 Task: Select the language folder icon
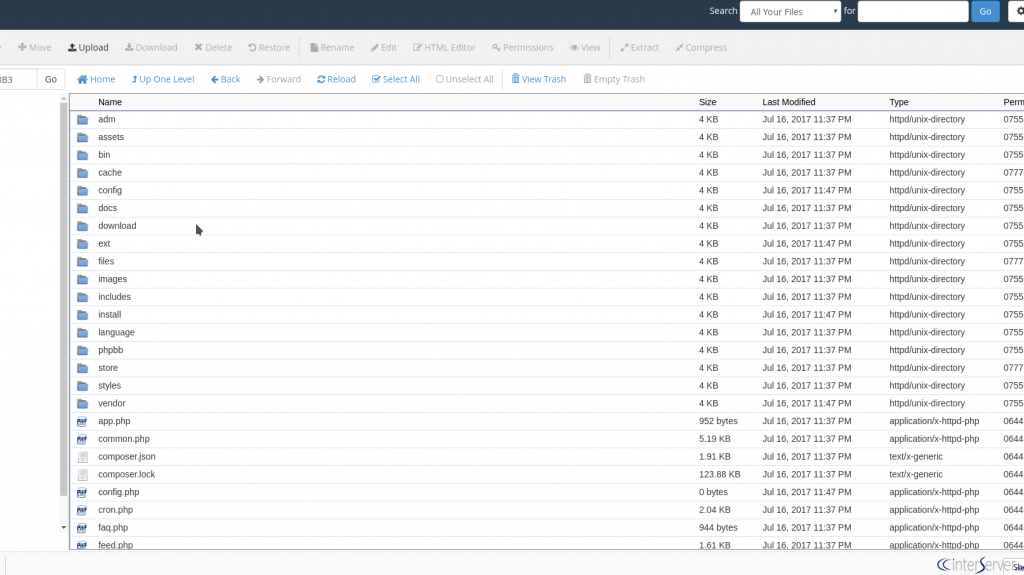click(x=82, y=333)
